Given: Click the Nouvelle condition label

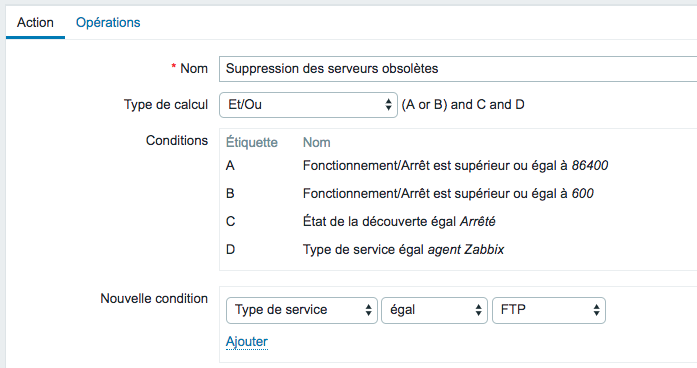Looking at the screenshot, I should tap(154, 299).
